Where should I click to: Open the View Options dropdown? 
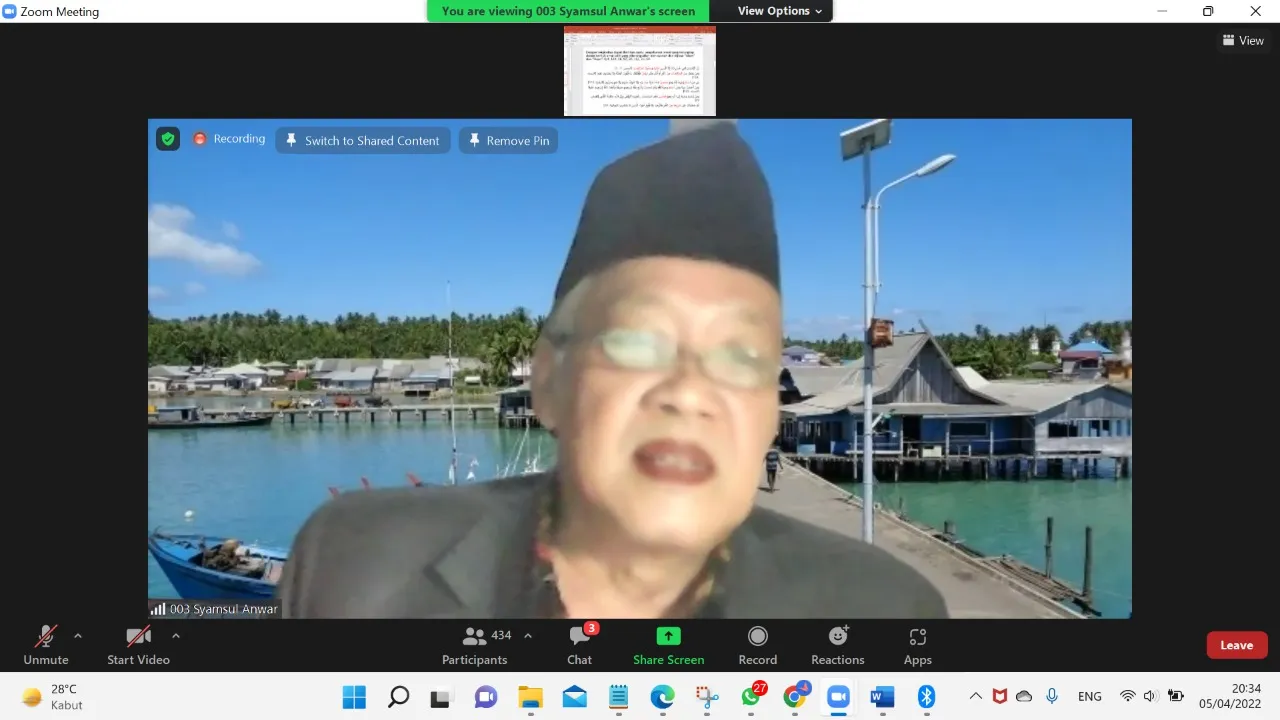pos(780,11)
